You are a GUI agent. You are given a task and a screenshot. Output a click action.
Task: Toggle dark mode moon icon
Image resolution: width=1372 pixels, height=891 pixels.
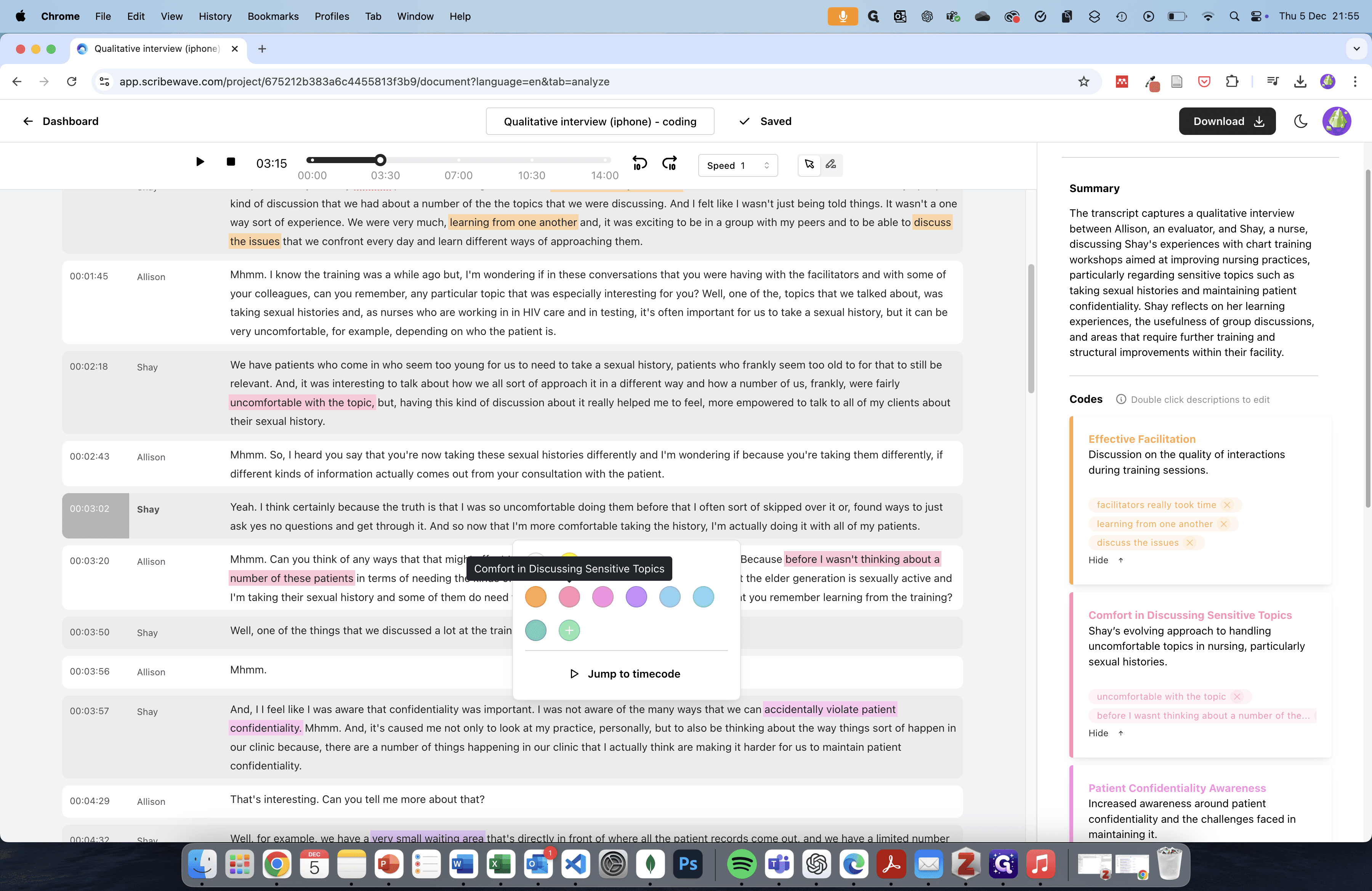[x=1300, y=121]
